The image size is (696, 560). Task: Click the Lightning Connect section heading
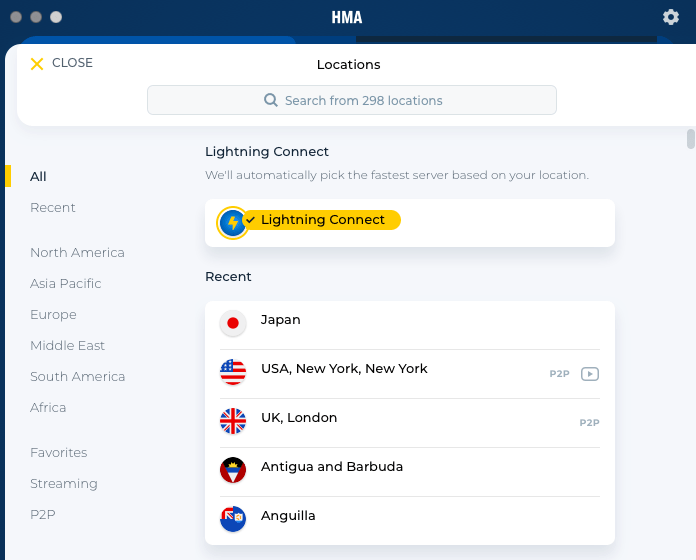click(x=267, y=152)
